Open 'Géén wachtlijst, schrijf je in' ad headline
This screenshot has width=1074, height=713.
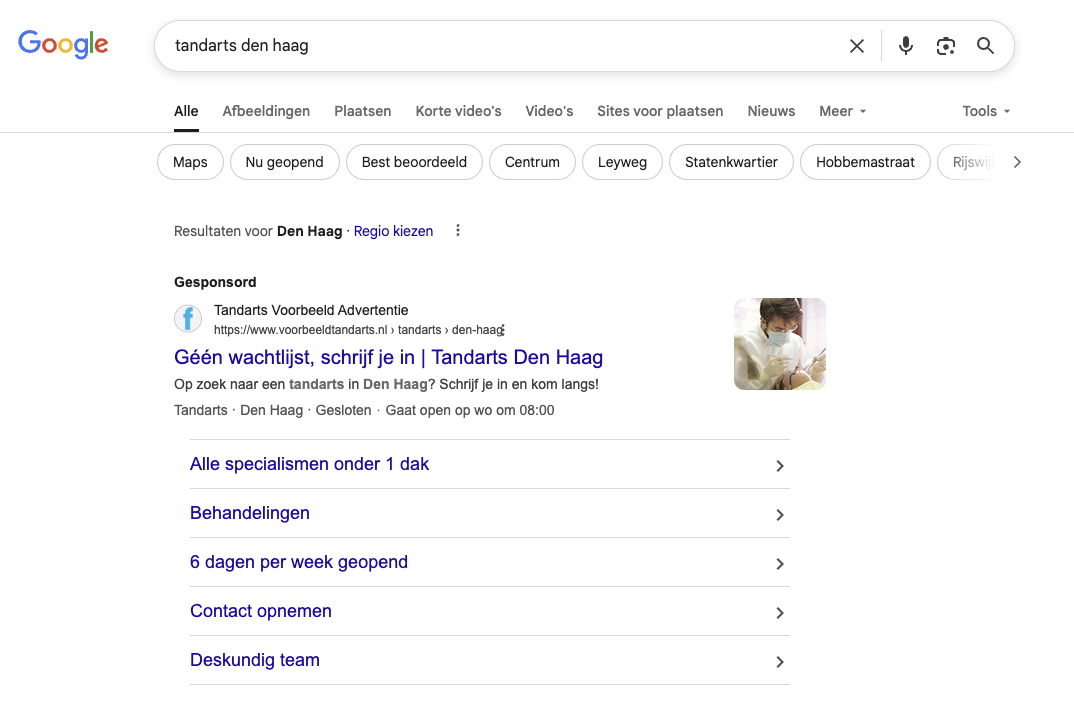[x=388, y=357]
